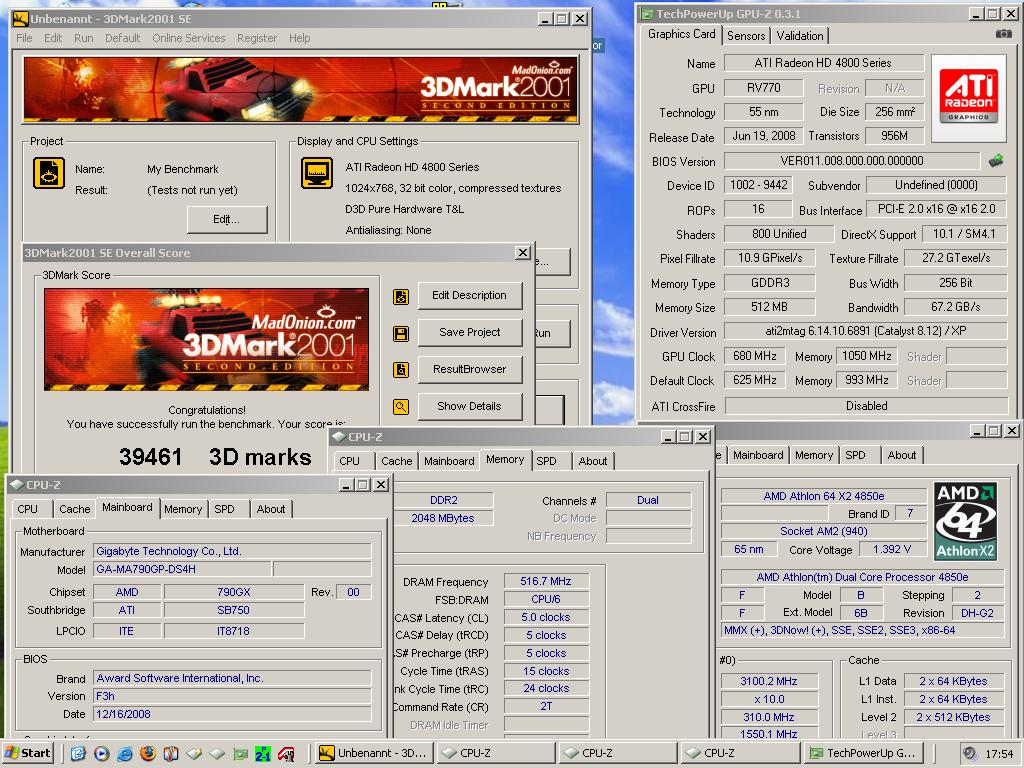Click the BIOS Date value 12/16/2008
Image resolution: width=1024 pixels, height=768 pixels.
pos(232,714)
